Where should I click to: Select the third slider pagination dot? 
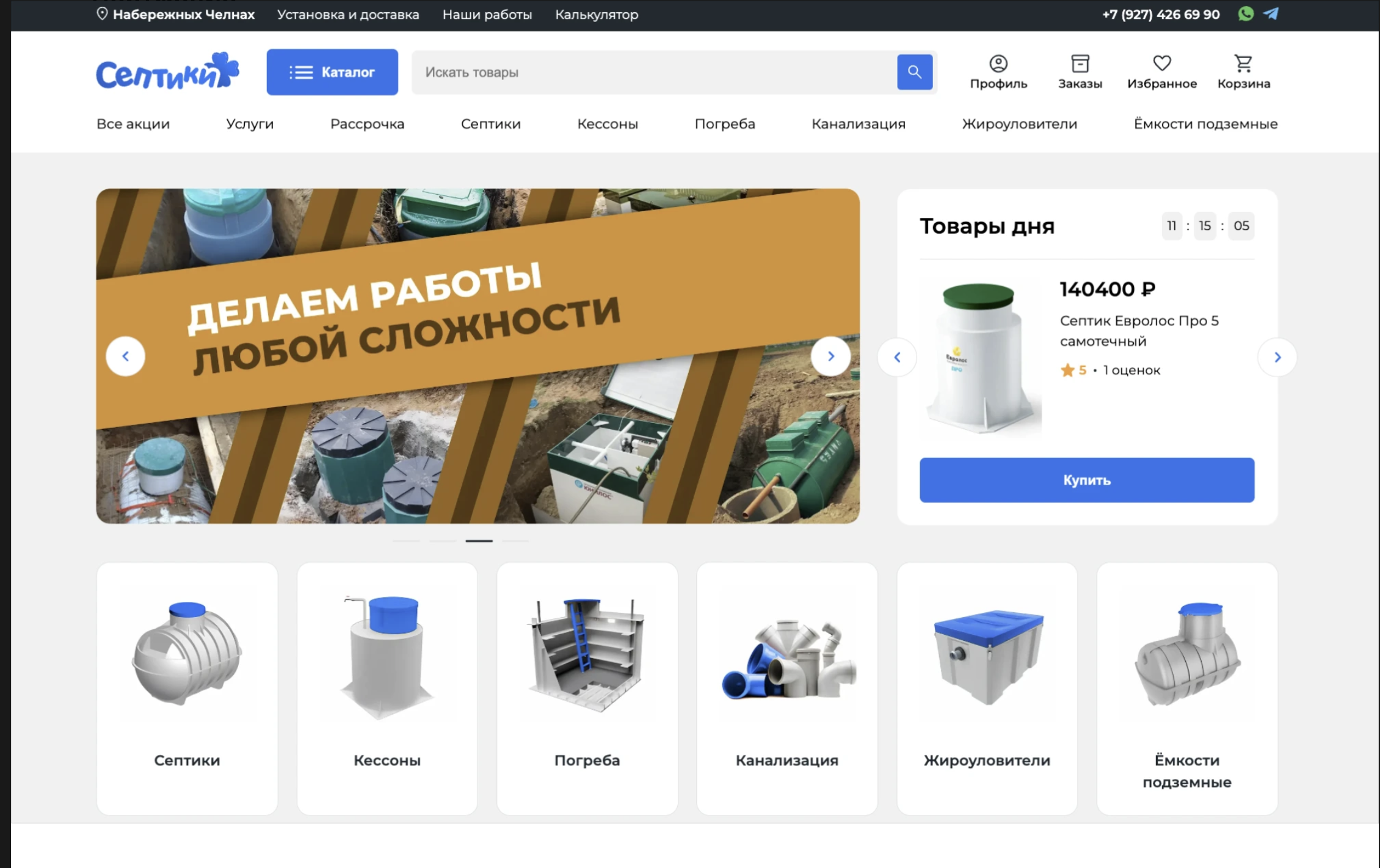click(479, 541)
